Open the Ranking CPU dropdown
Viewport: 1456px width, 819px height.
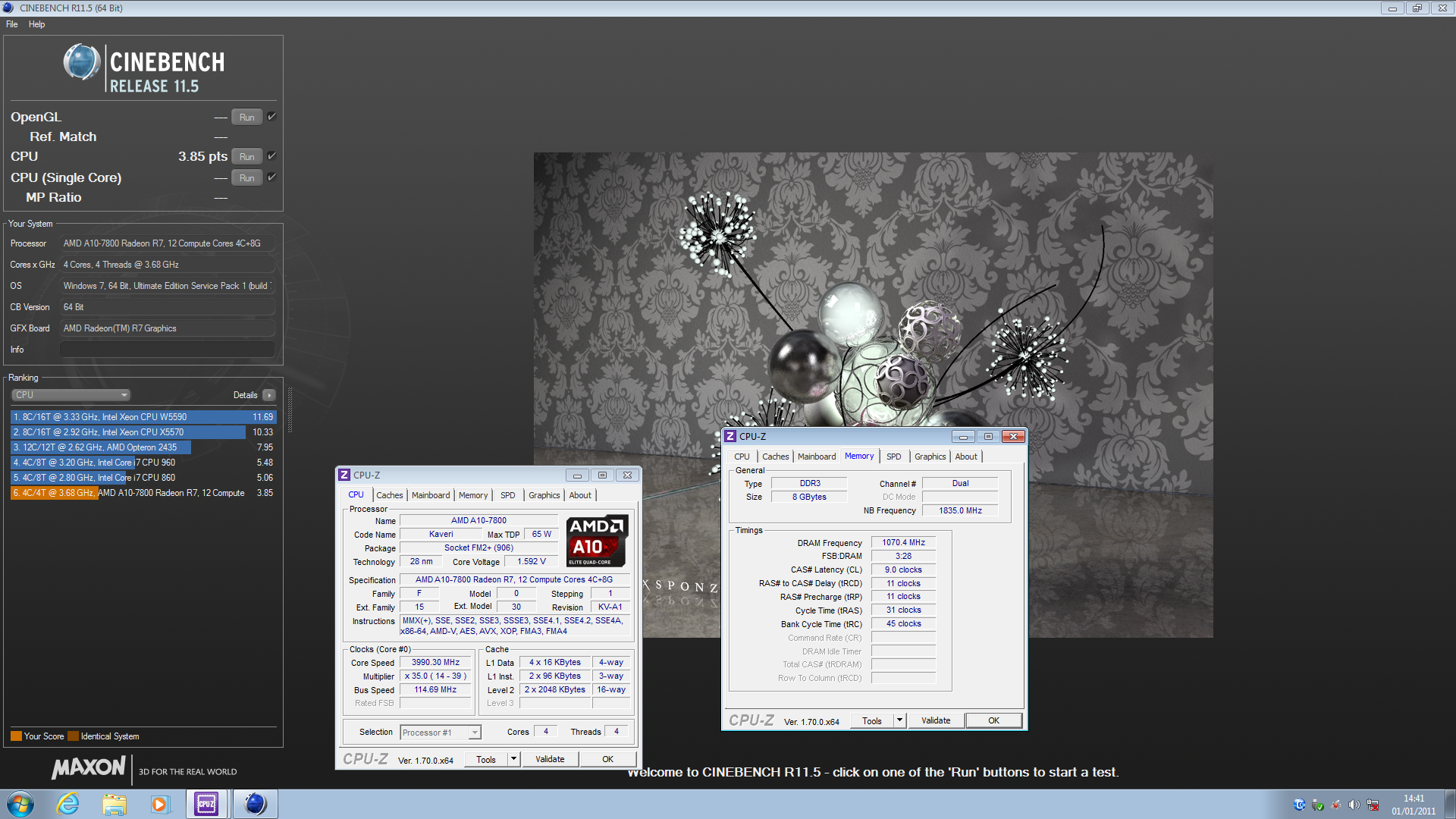(x=71, y=395)
